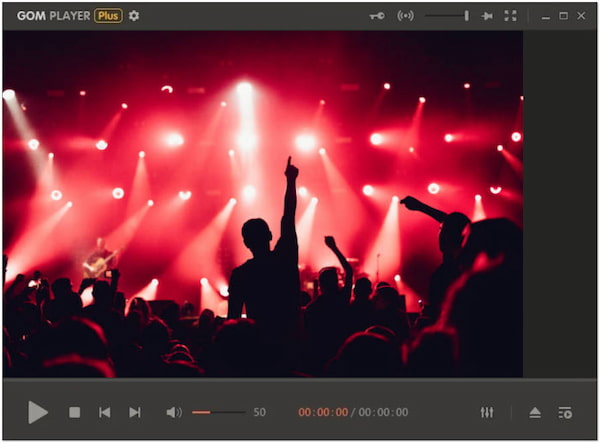Toggle the always-on-top pin

point(487,16)
